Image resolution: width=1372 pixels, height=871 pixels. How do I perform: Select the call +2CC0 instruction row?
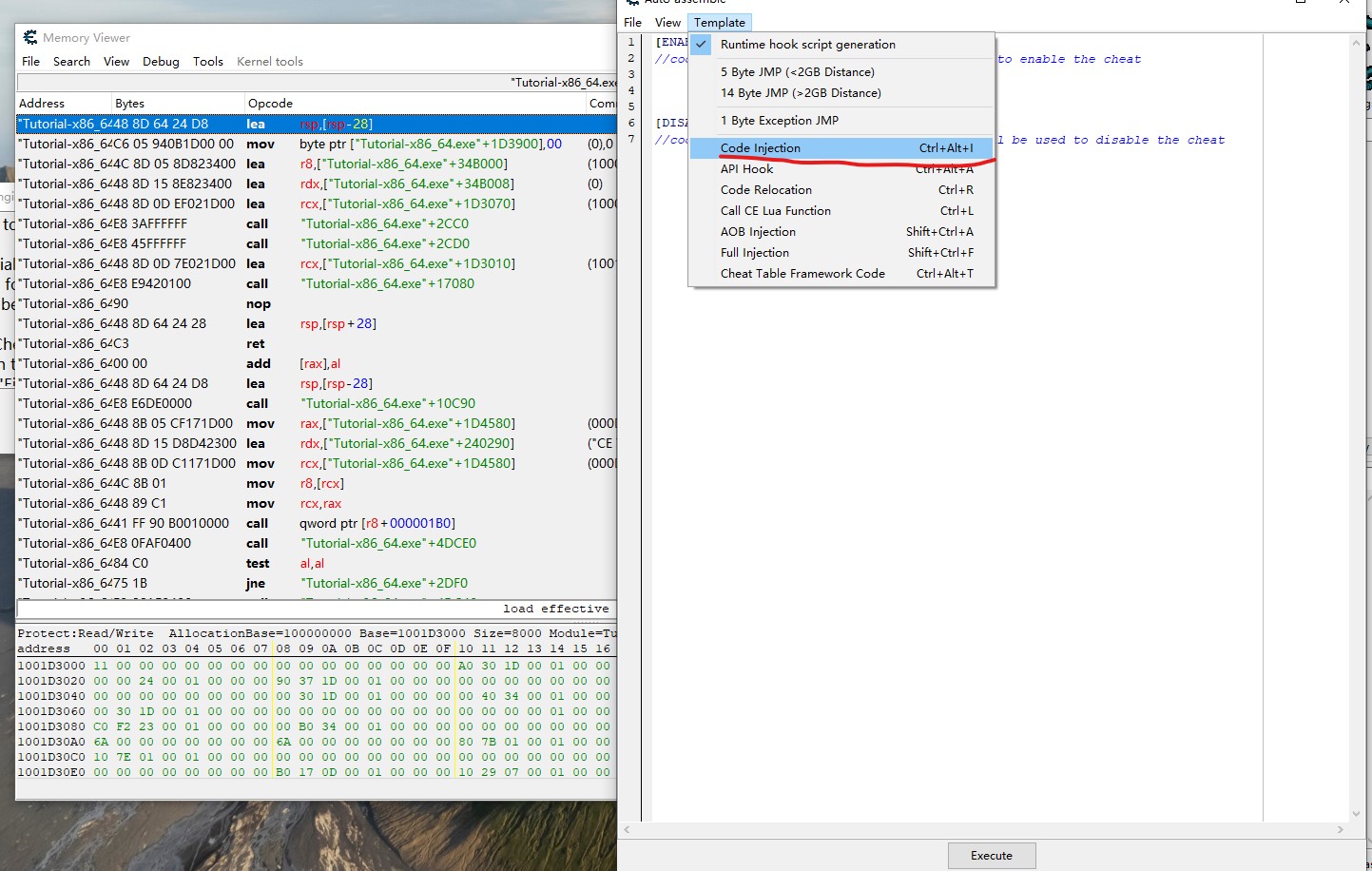(x=317, y=224)
